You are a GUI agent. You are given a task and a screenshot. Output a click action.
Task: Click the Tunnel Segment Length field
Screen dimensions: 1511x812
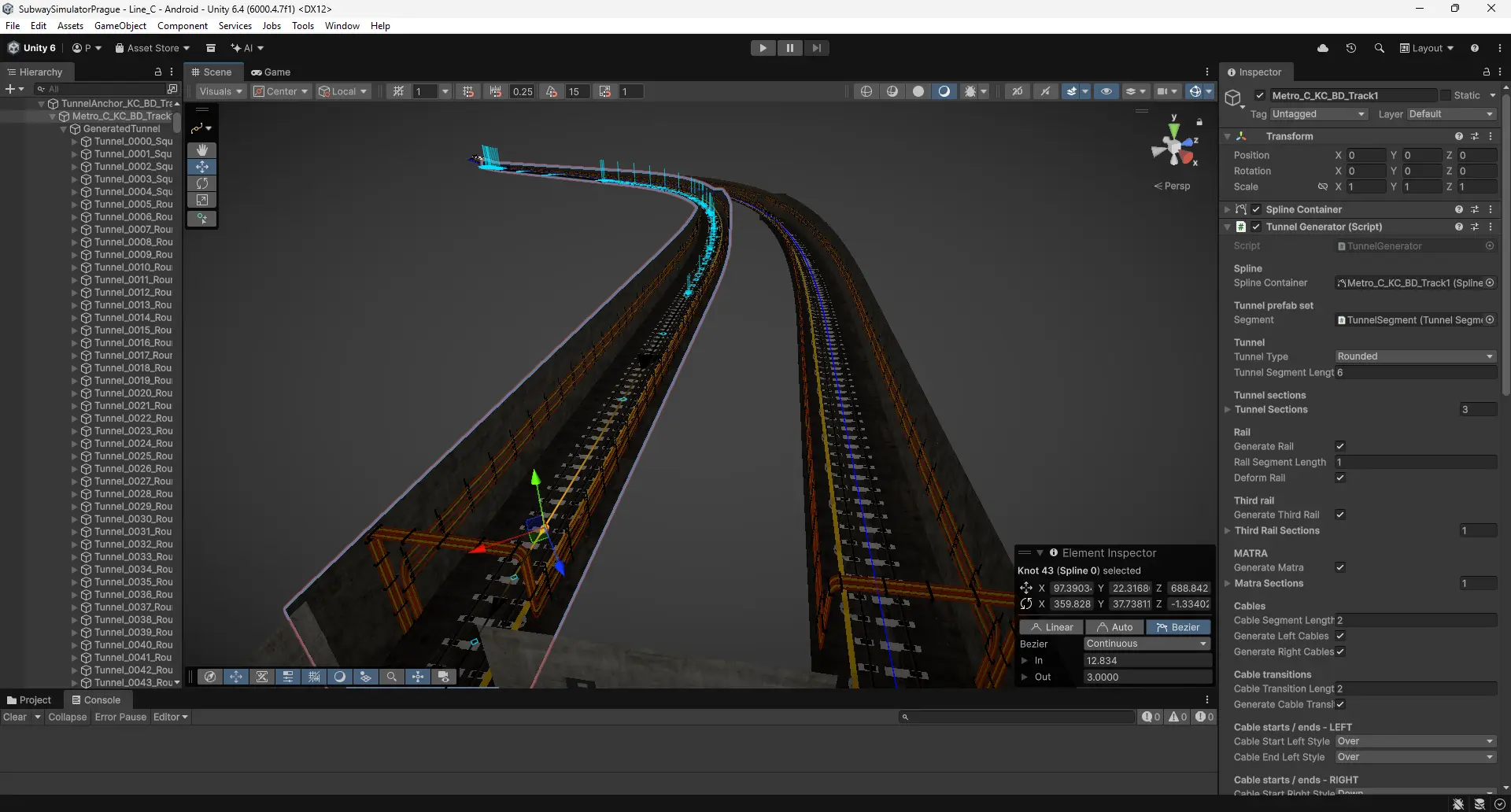pyautogui.click(x=1415, y=372)
